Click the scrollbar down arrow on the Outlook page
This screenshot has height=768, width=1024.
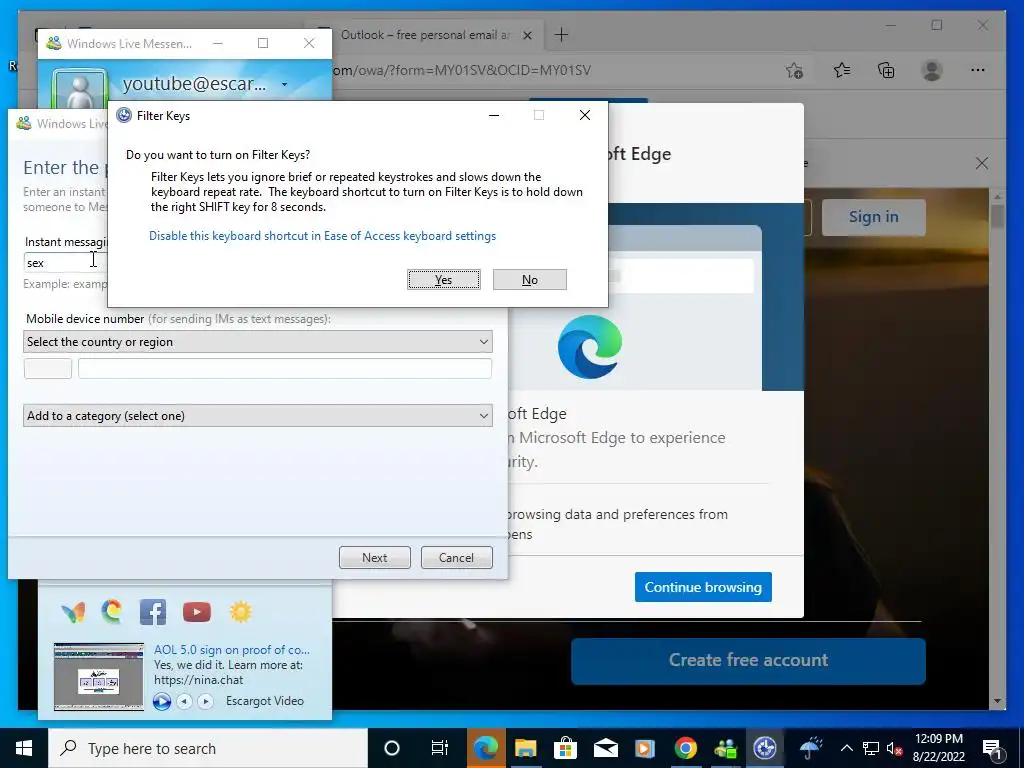click(x=997, y=701)
